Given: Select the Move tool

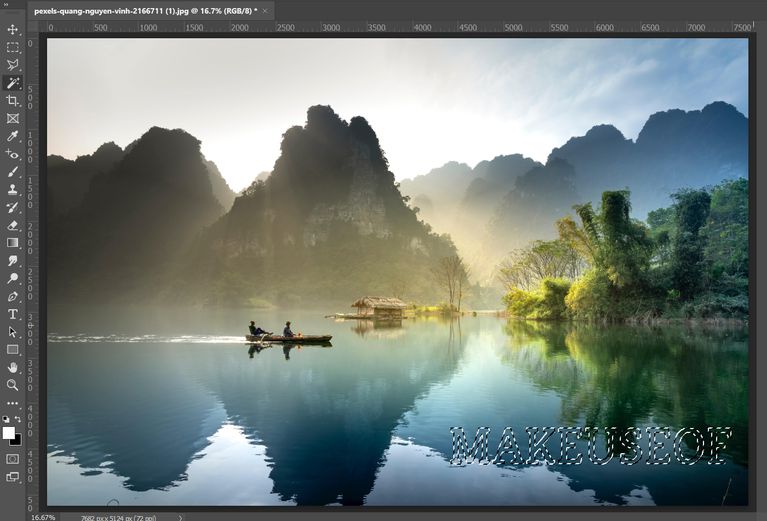Looking at the screenshot, I should (x=13, y=29).
